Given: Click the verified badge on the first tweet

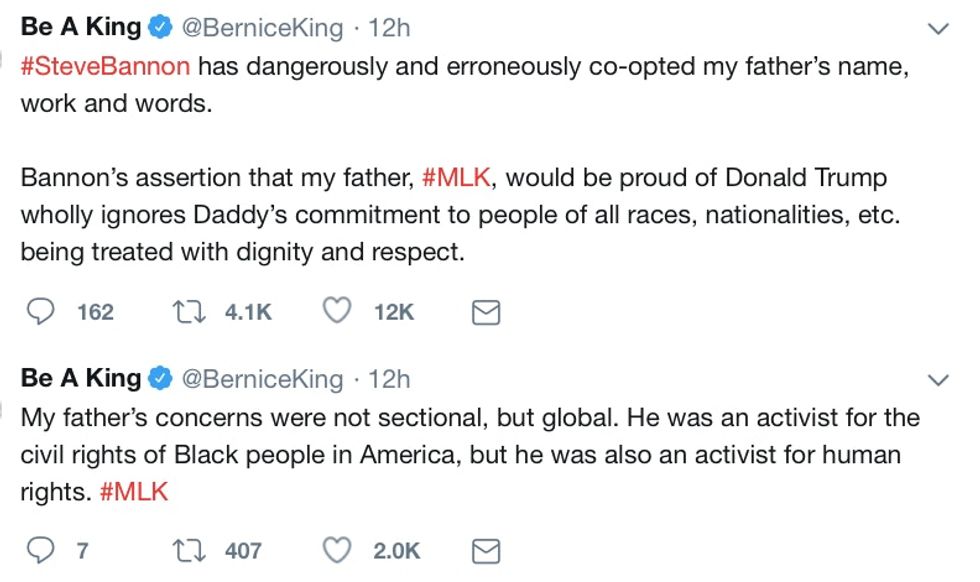Looking at the screenshot, I should [x=160, y=29].
